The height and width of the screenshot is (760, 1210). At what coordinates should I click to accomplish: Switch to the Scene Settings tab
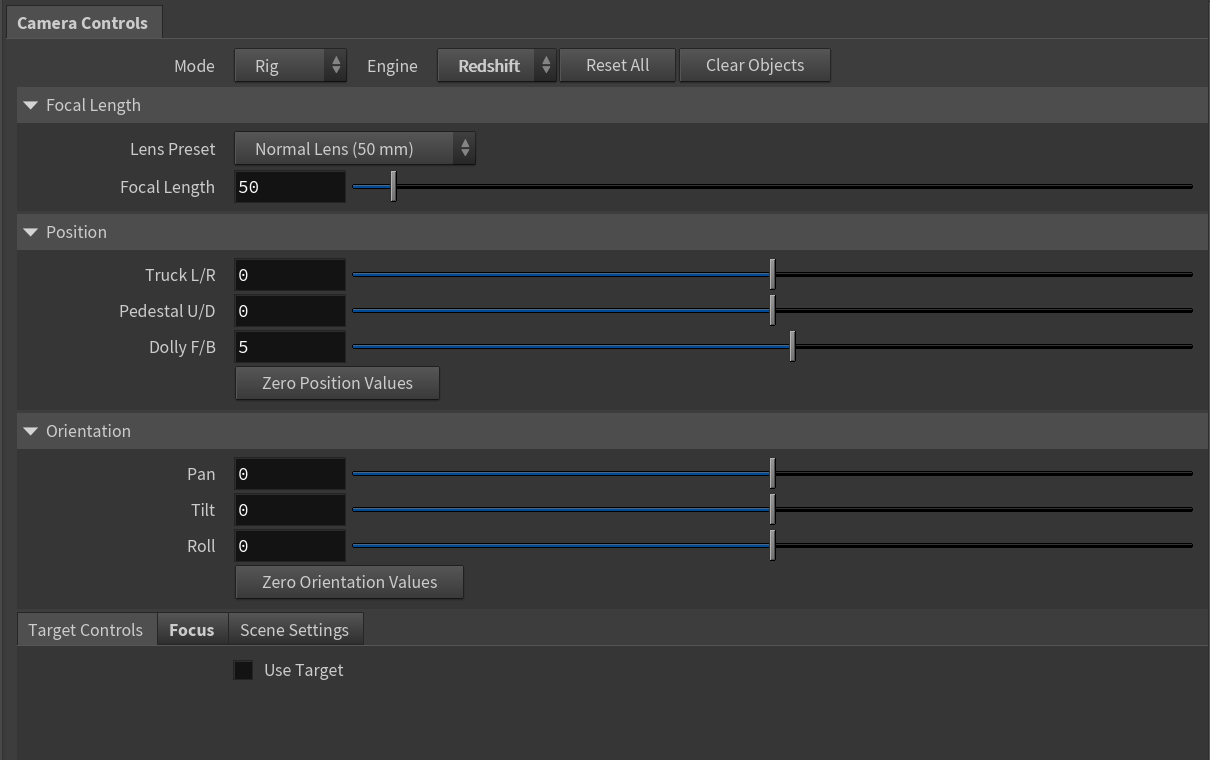point(295,630)
